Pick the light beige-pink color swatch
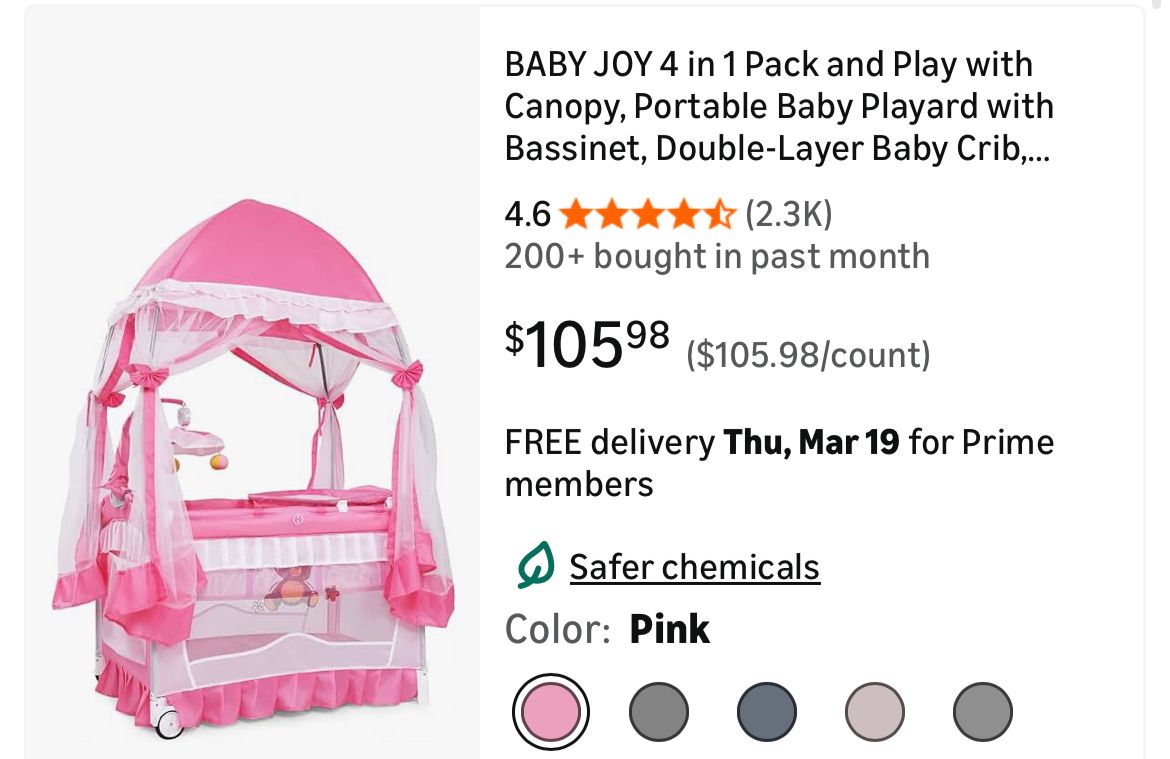Screen dimensions: 1170x759 click(874, 712)
